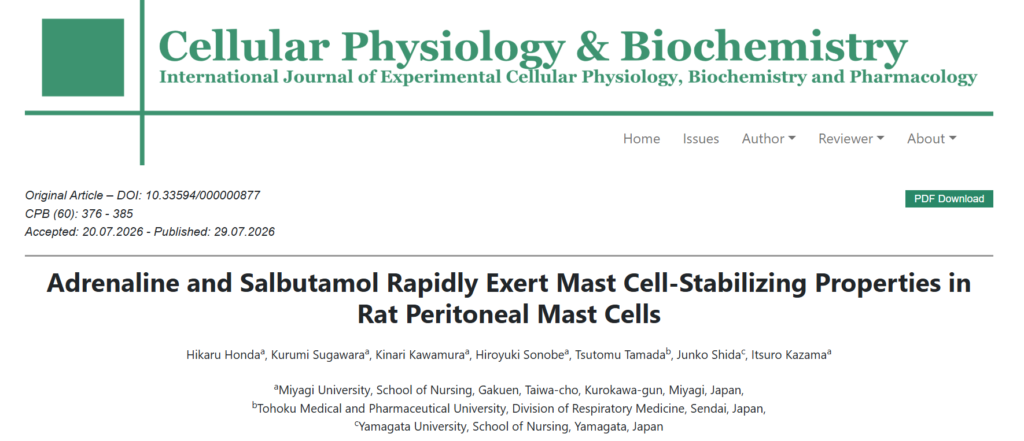Select author name Itsuro Kazama
The image size is (1024, 441).
[791, 355]
